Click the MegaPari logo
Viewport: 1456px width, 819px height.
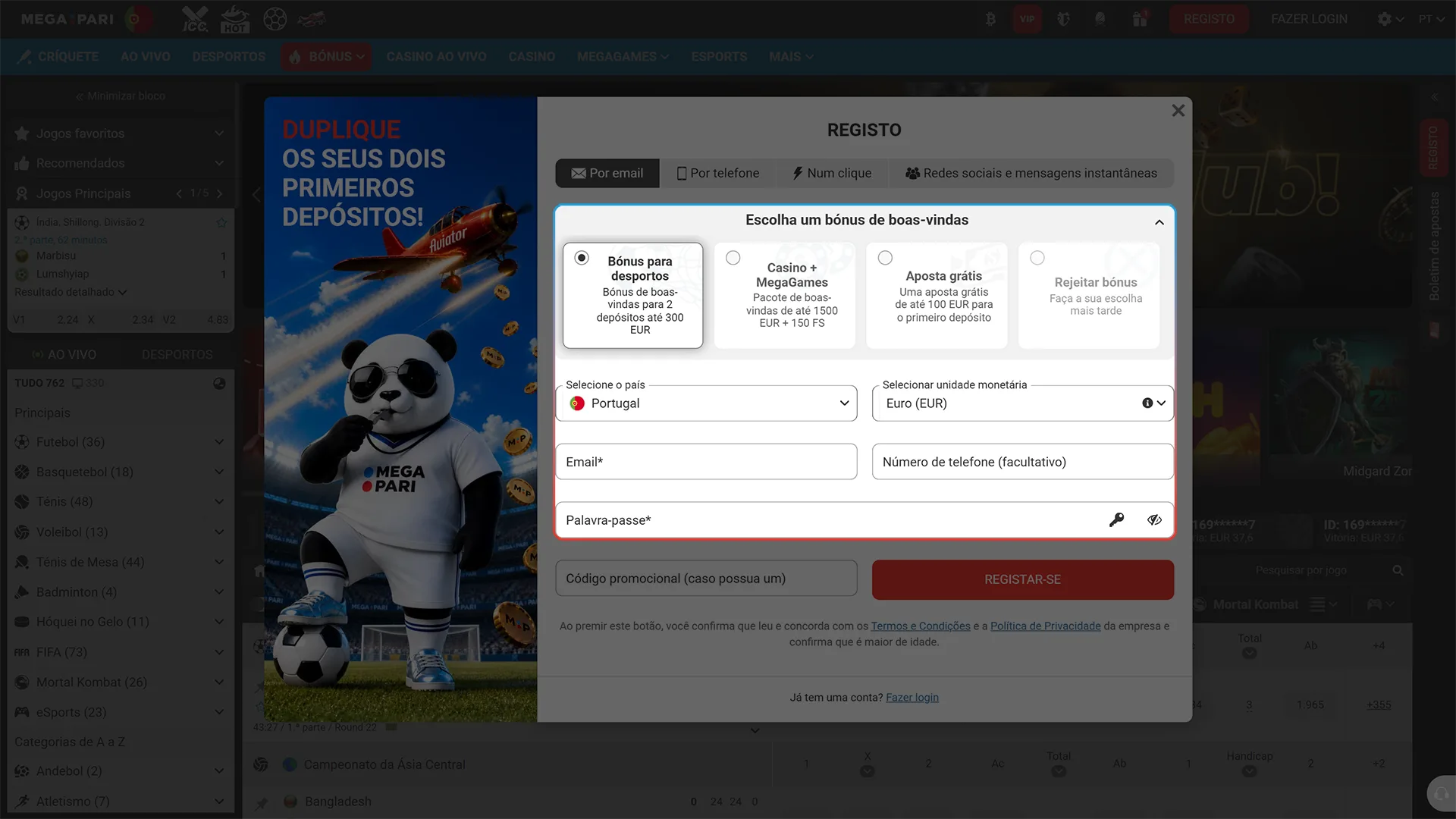(67, 19)
